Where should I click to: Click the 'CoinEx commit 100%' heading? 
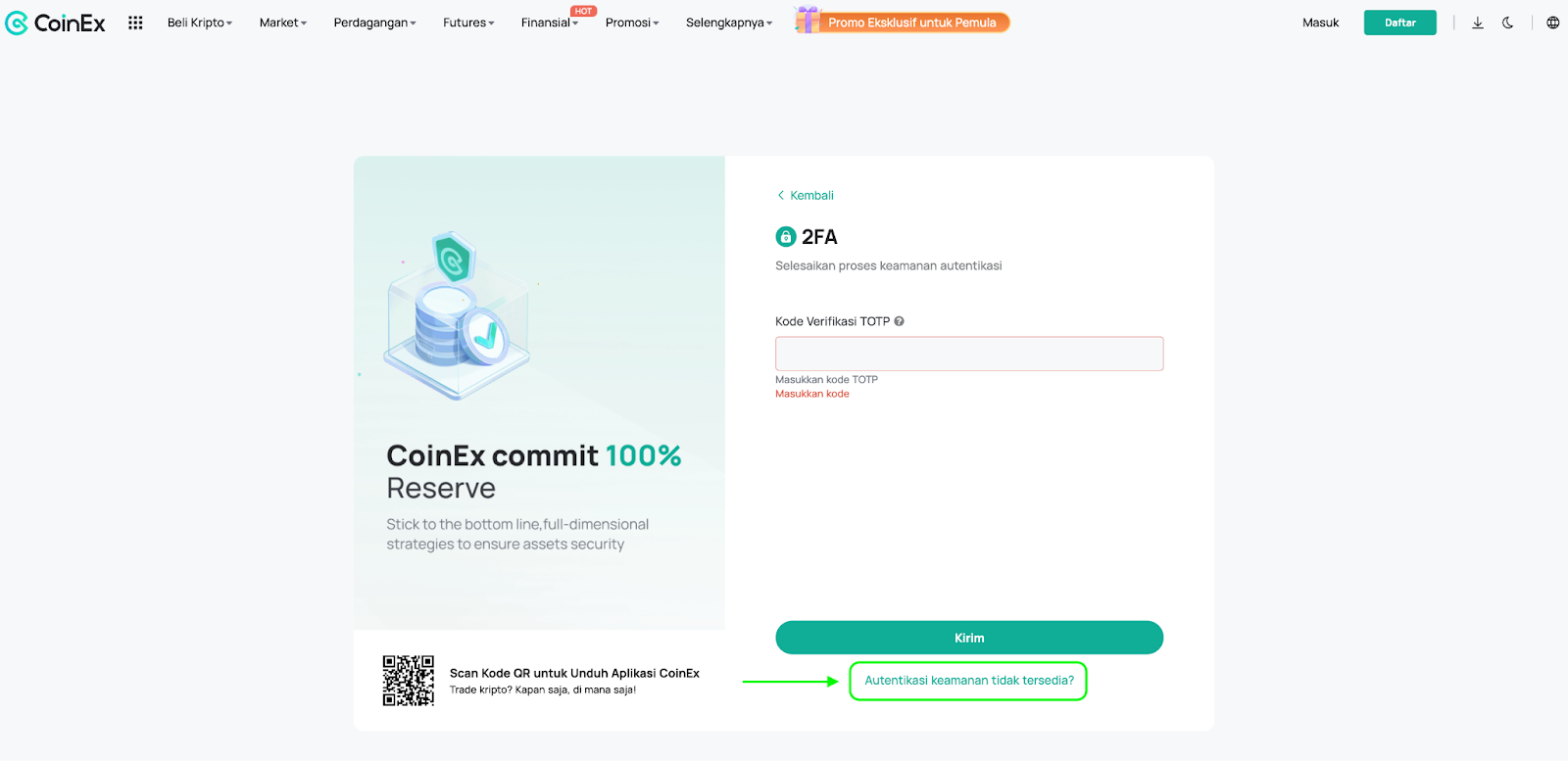pos(534,455)
